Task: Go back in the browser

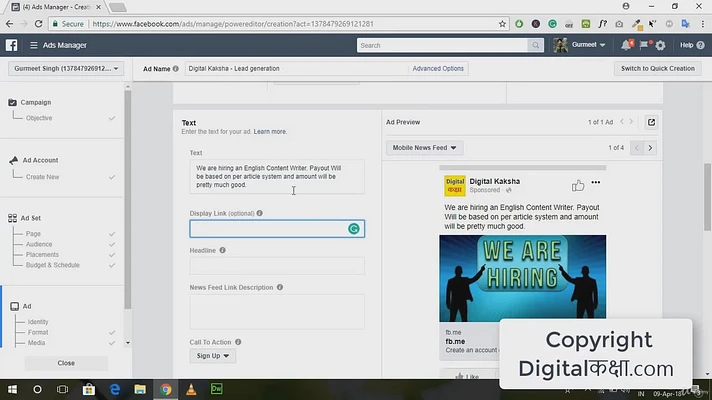Action: (x=10, y=24)
